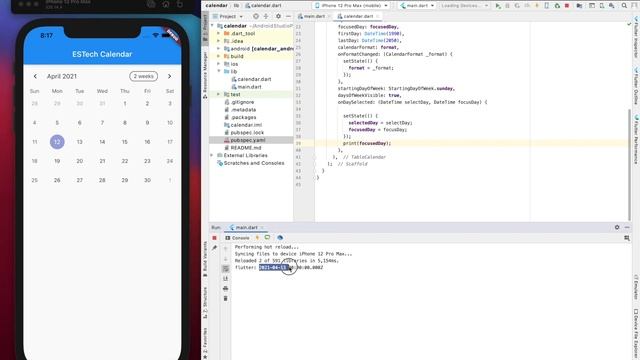Click the green hot restart icon beside Console

(x=267, y=238)
